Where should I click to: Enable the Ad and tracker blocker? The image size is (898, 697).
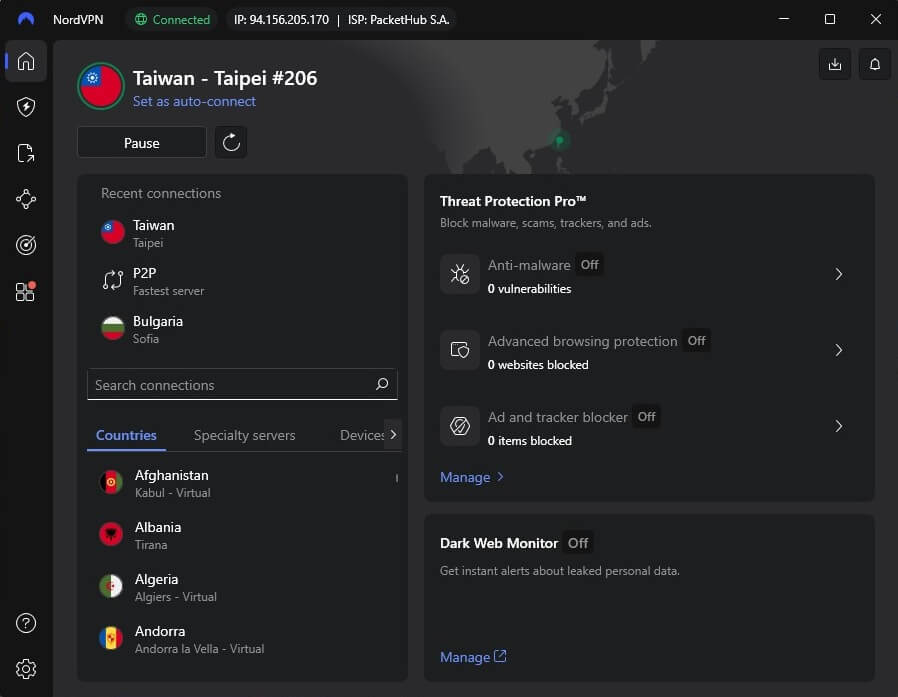point(646,417)
